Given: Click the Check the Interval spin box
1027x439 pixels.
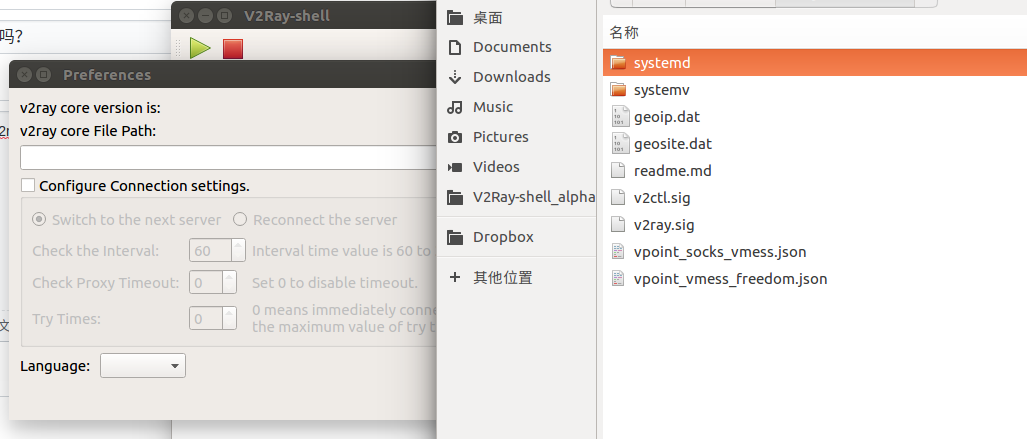Looking at the screenshot, I should [217, 251].
